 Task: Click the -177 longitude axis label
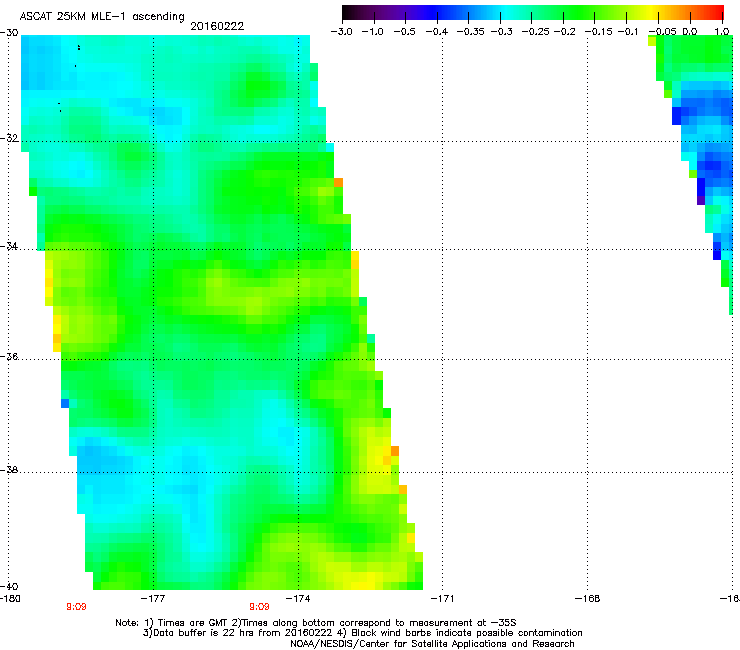(153, 599)
